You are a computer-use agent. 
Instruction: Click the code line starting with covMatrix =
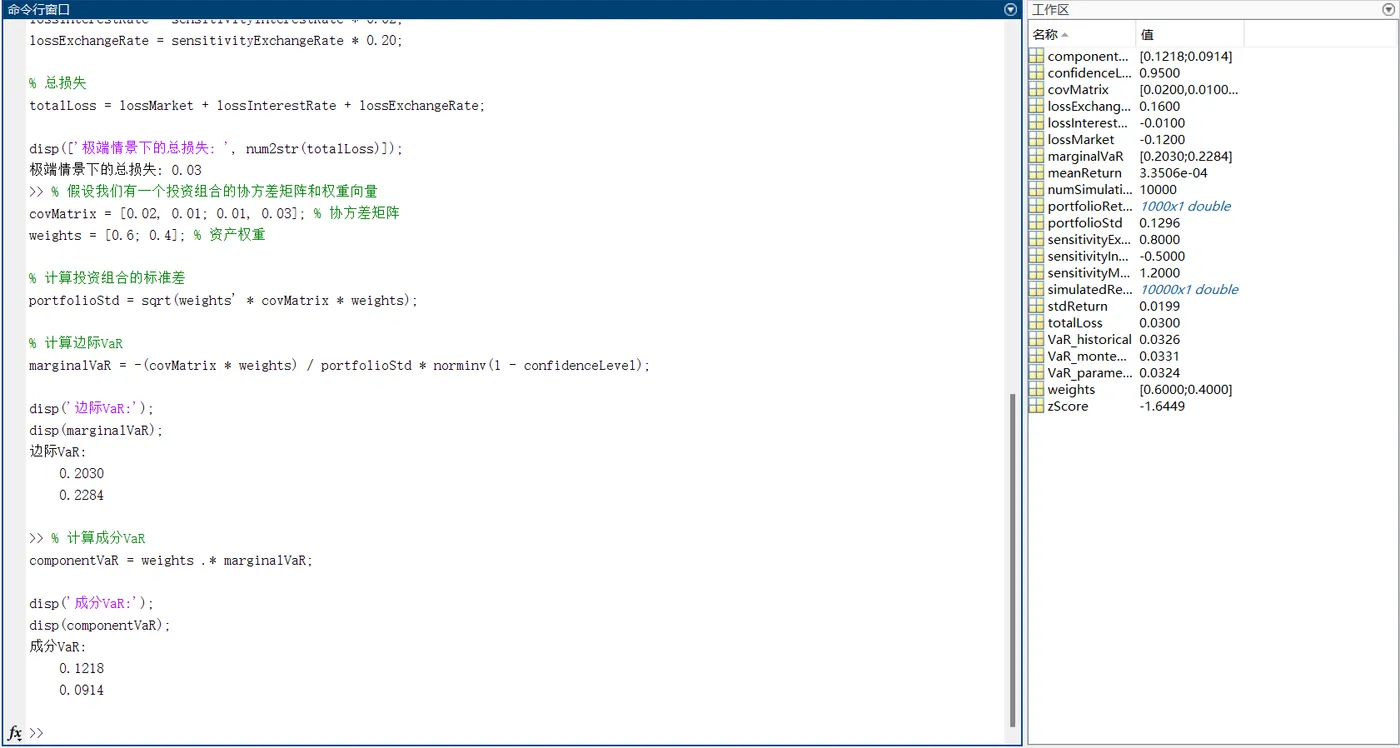click(214, 214)
